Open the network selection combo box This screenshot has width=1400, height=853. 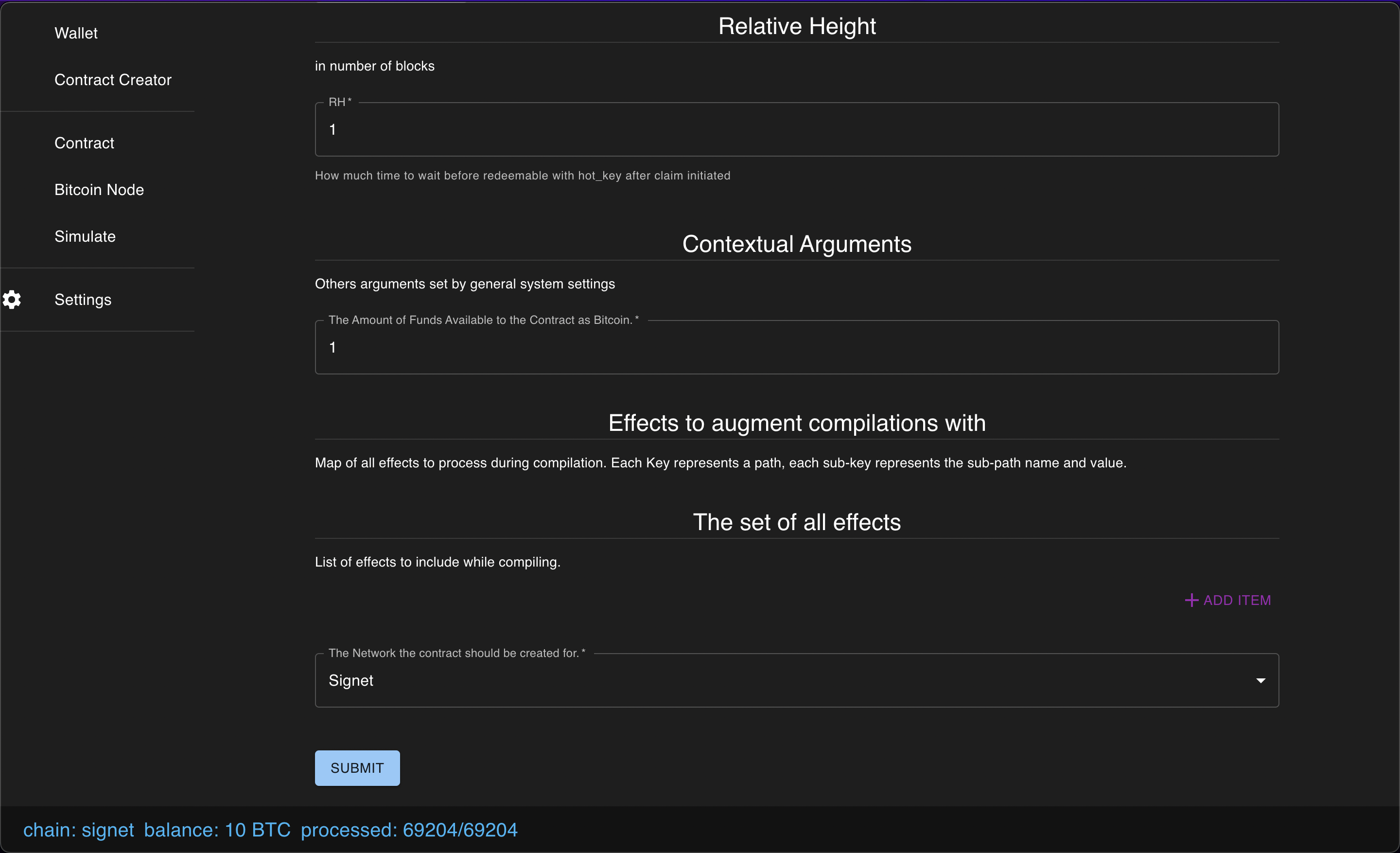pyautogui.click(x=797, y=680)
